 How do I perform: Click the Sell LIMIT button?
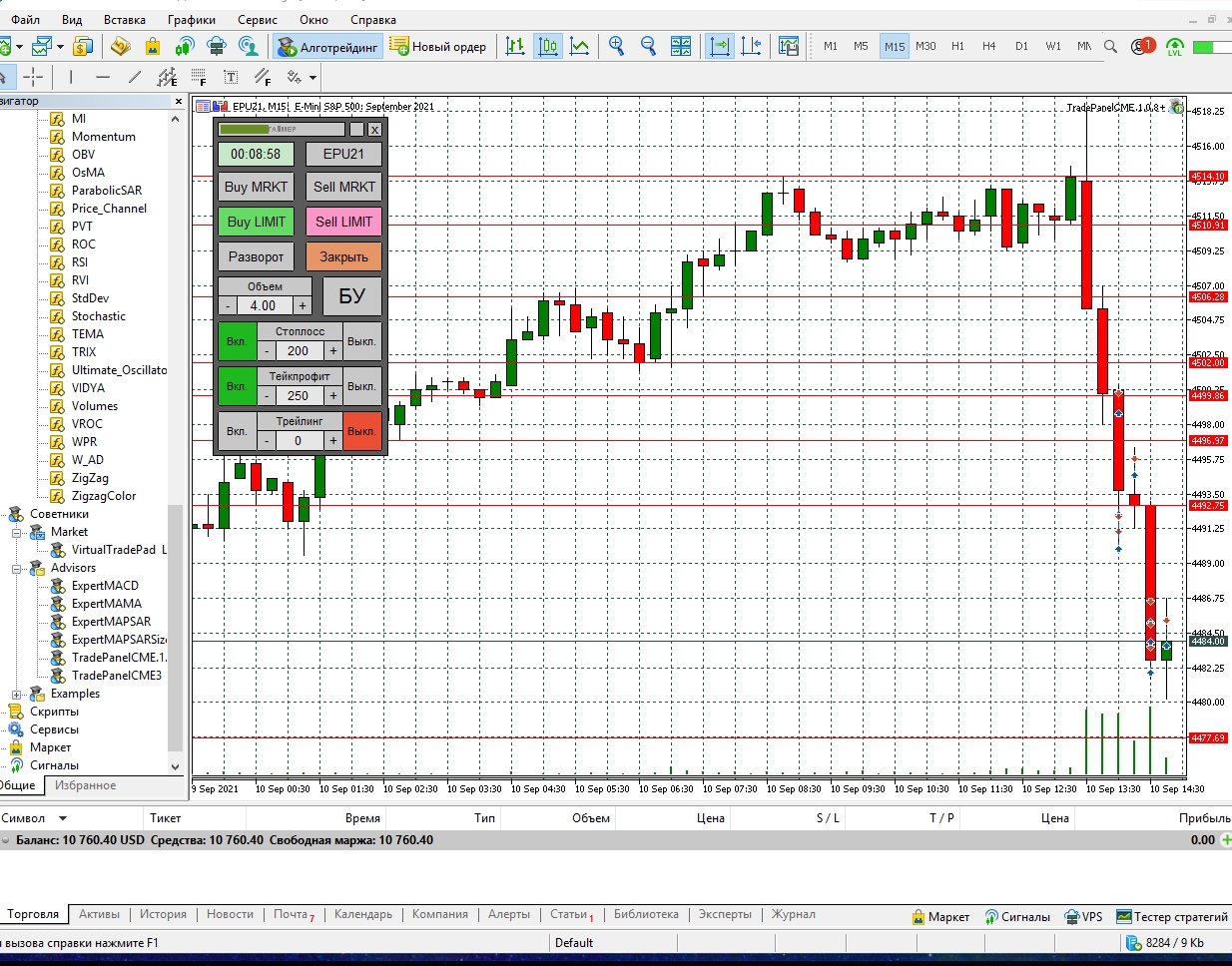[x=343, y=222]
